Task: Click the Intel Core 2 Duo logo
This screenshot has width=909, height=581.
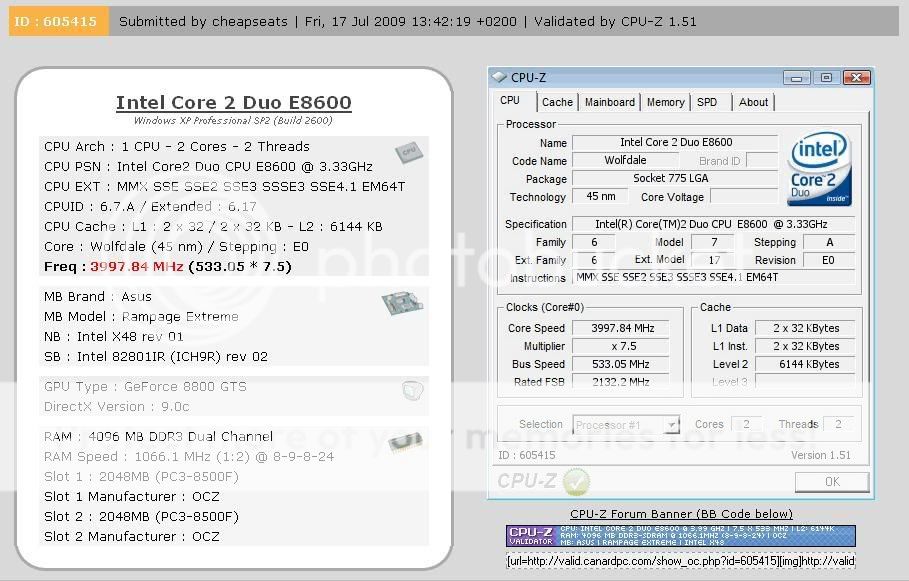Action: tap(819, 169)
